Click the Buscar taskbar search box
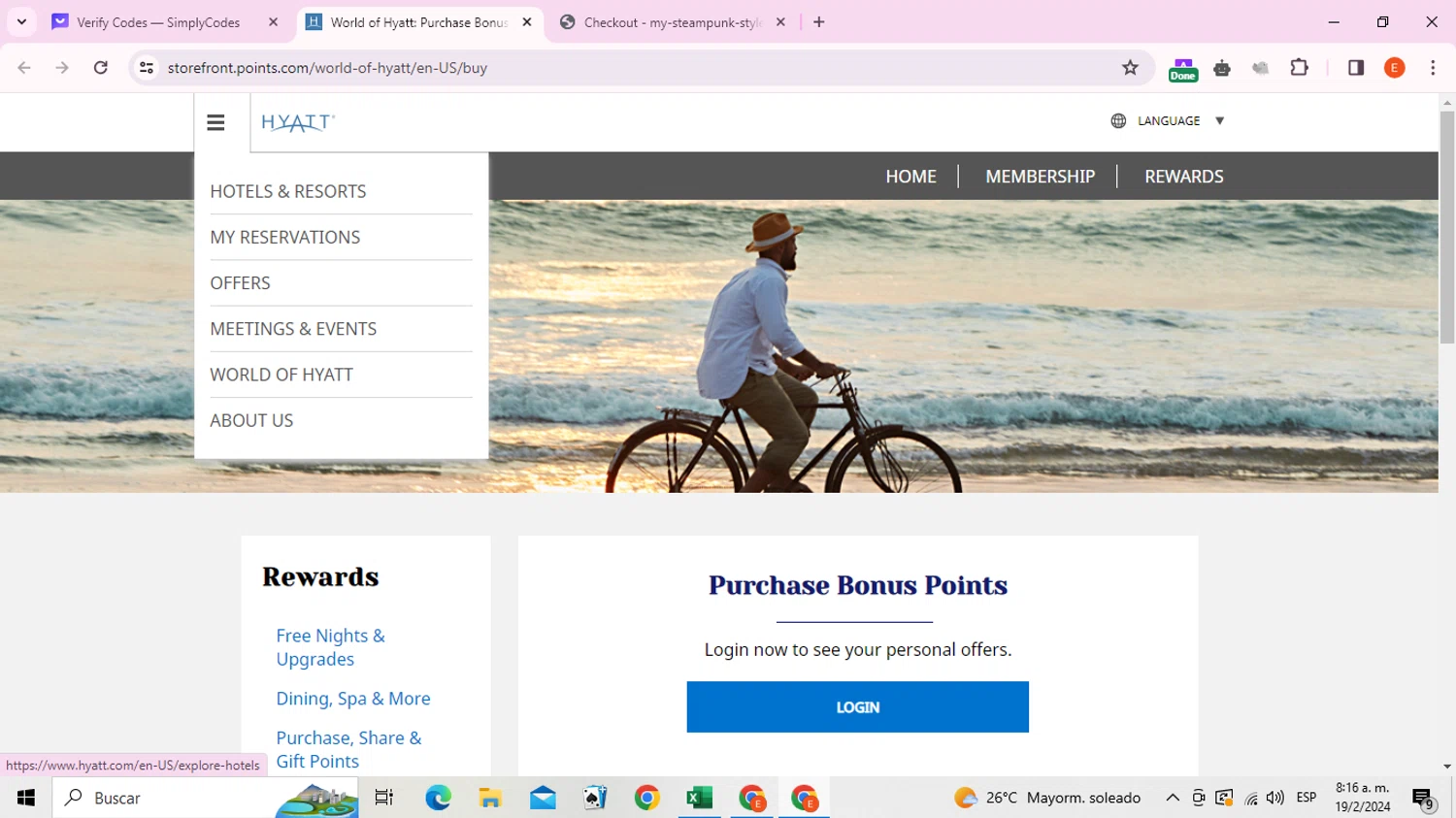Screen dimensions: 1456x818 tap(206, 798)
